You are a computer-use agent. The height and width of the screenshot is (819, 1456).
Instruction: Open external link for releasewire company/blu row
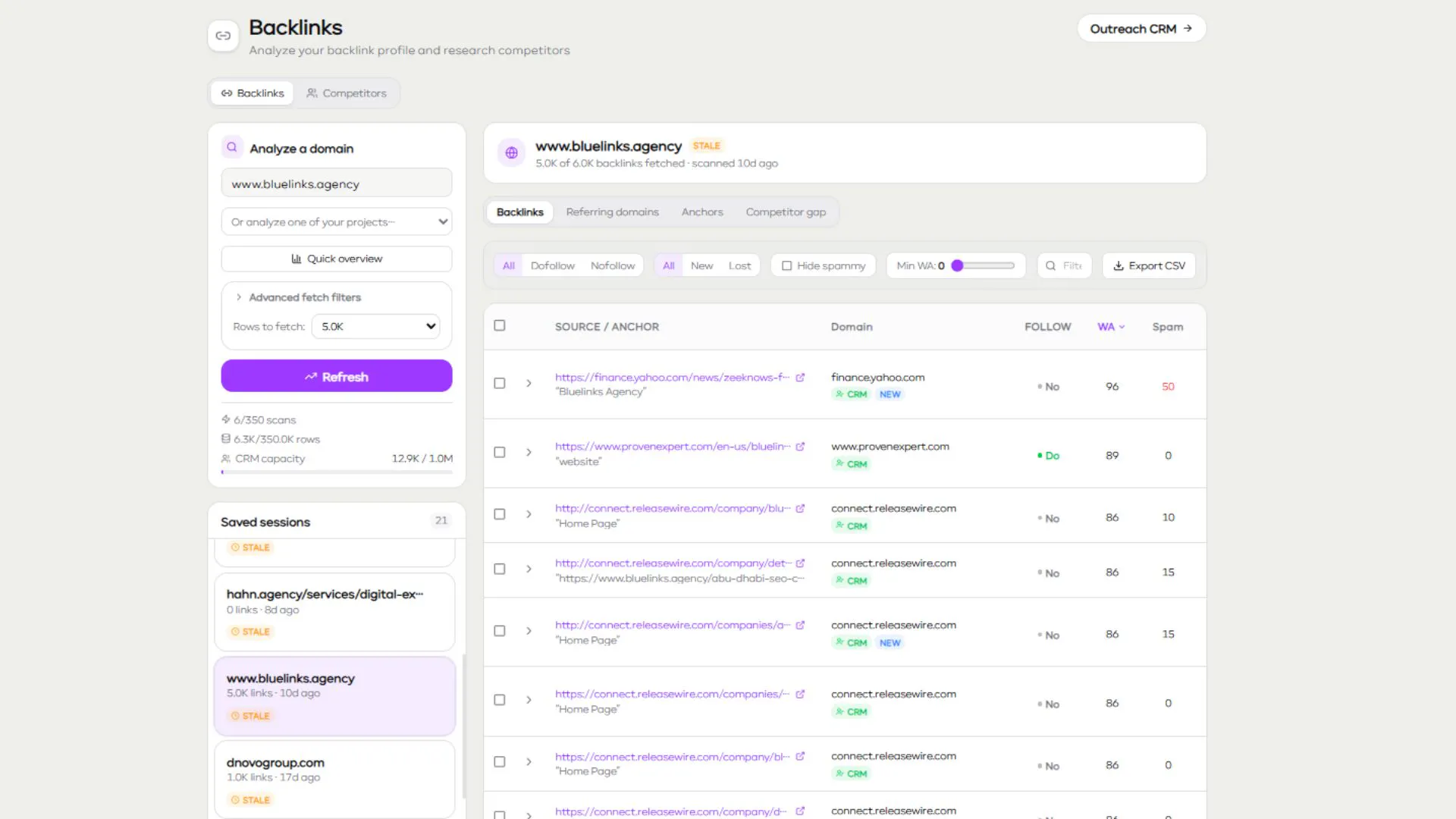tap(800, 509)
